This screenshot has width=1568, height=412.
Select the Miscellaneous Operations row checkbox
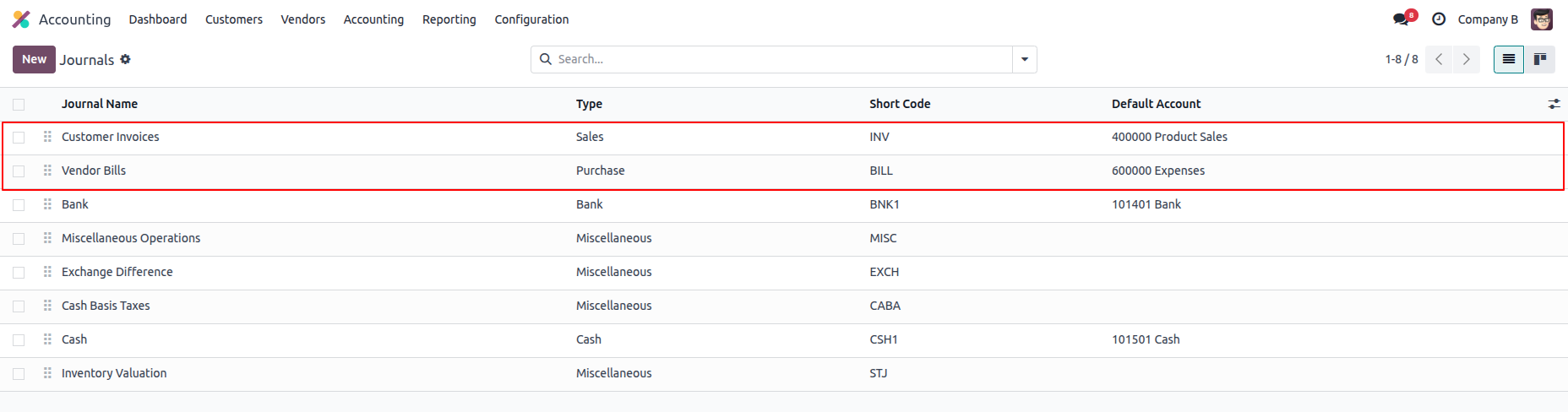coord(19,239)
